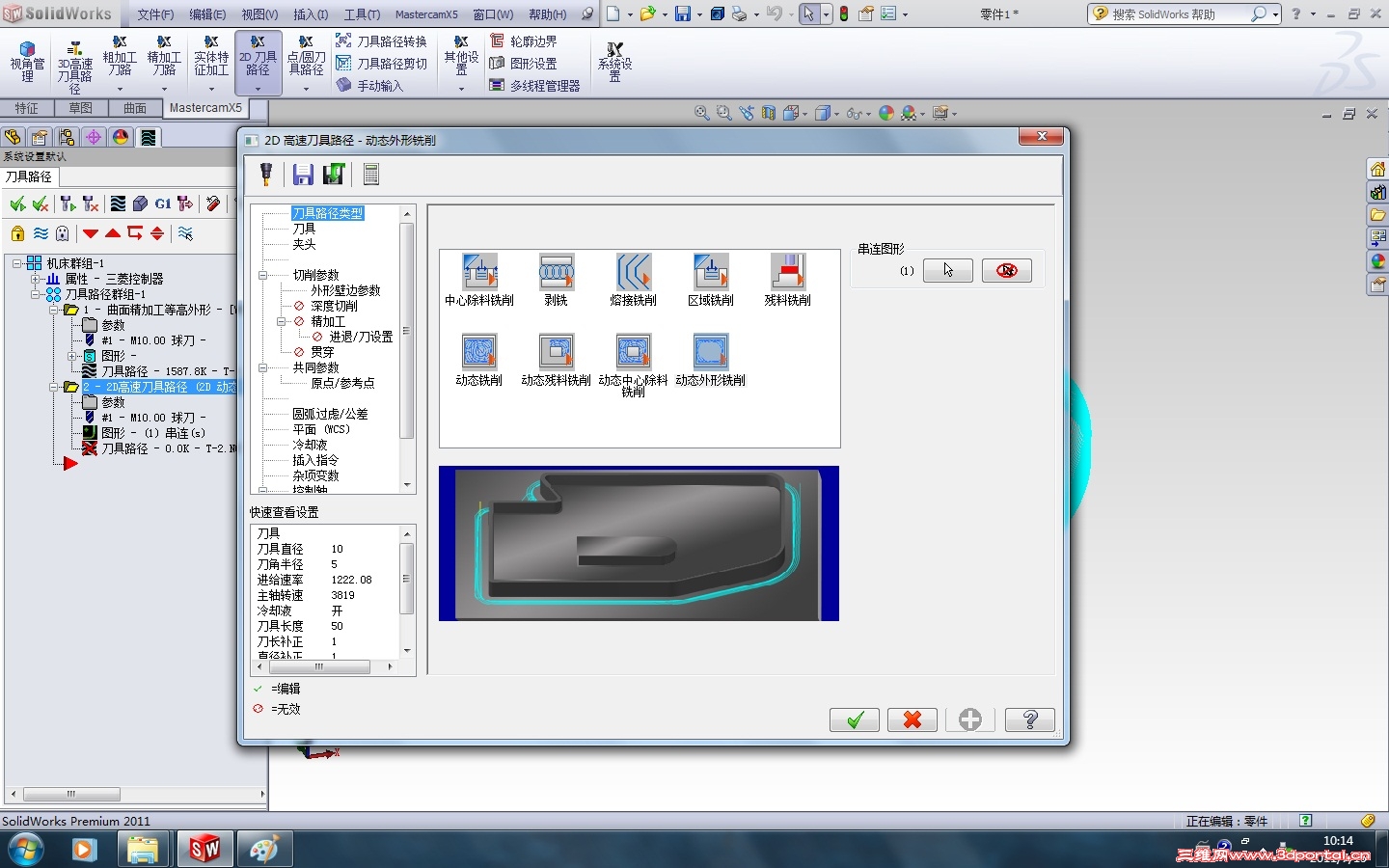The image size is (1389, 868).
Task: Confirm dialog with green check OK button
Action: pos(854,719)
